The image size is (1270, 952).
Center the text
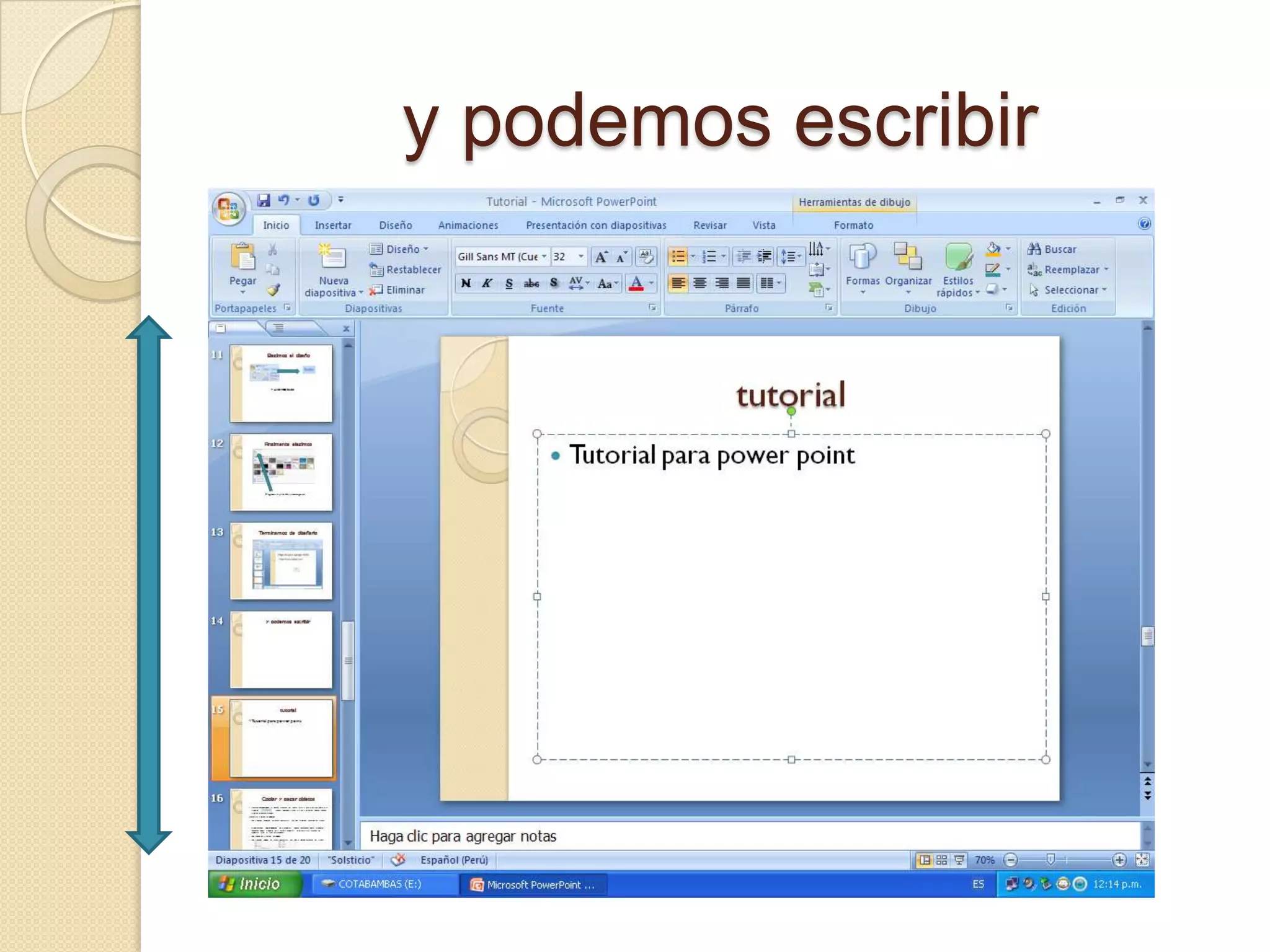pos(700,283)
